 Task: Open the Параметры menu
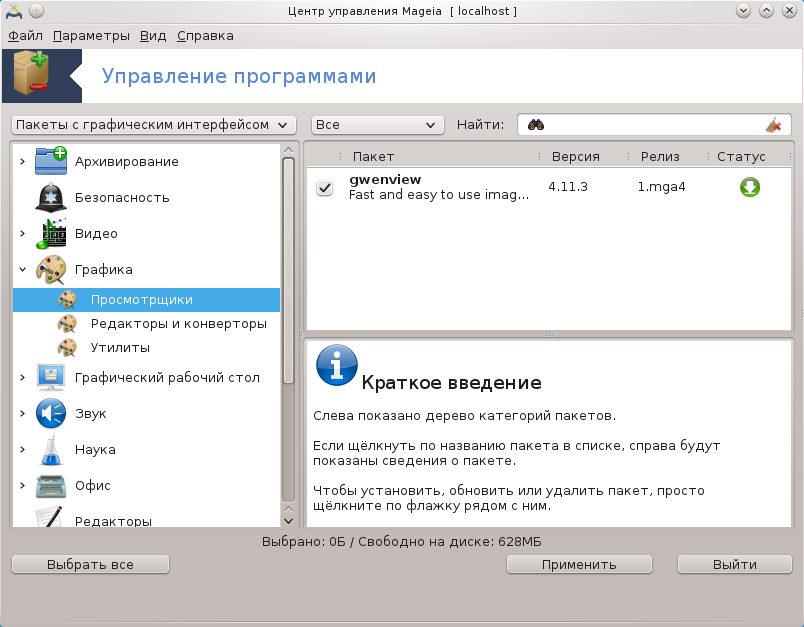[91, 36]
